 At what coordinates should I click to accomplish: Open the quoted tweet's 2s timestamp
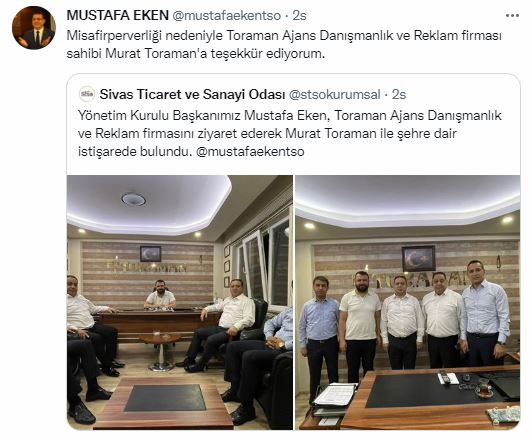point(399,94)
